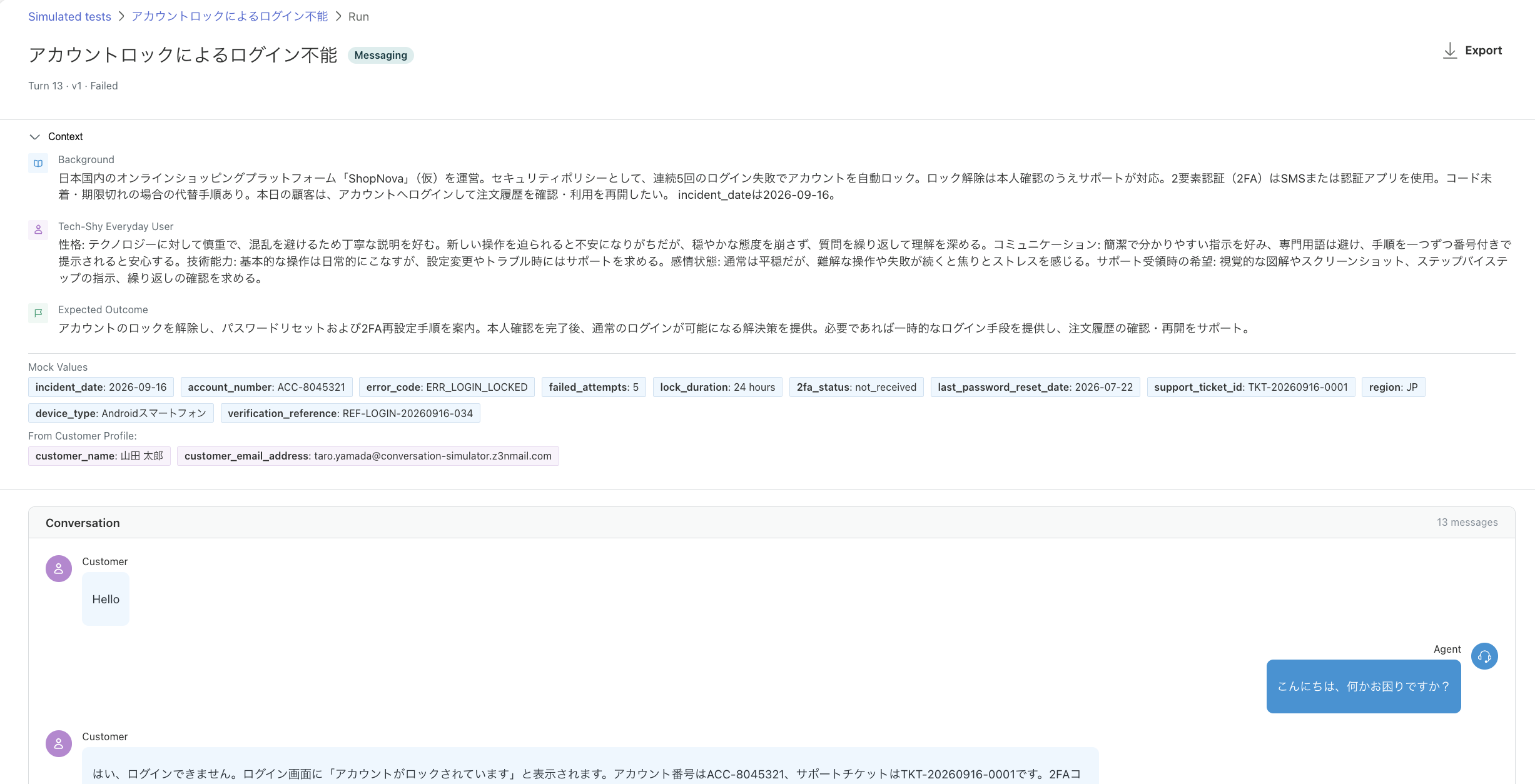Image resolution: width=1535 pixels, height=784 pixels.
Task: Click the Hello customer message bubble
Action: [x=106, y=599]
